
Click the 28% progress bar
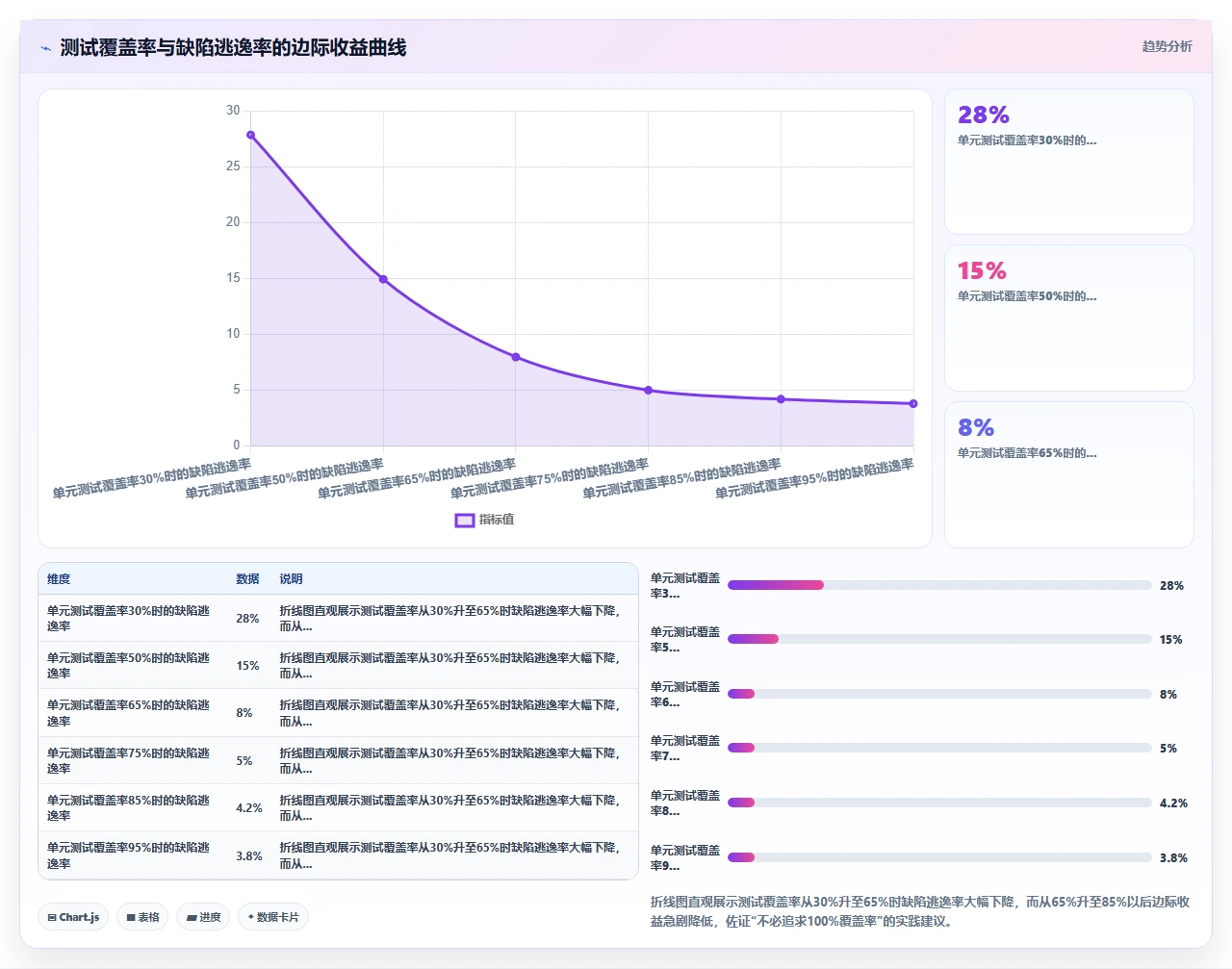tap(939, 585)
